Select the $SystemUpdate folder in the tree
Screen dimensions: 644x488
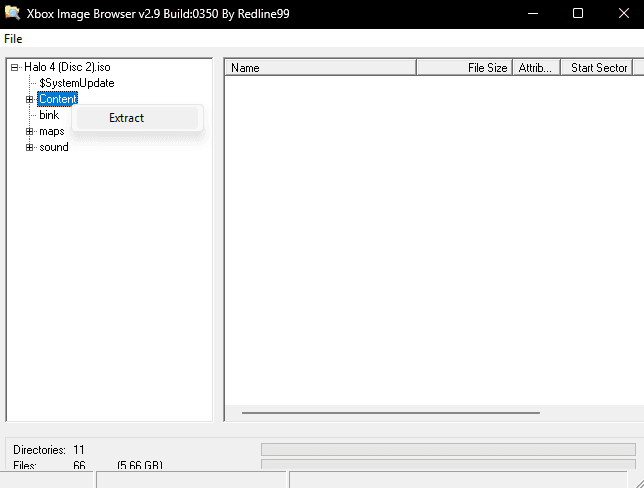[76, 83]
